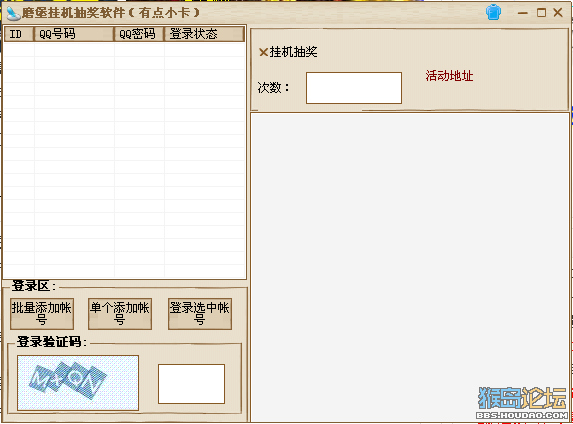Click the application icon in title bar
This screenshot has width=573, height=424.
coord(13,13)
